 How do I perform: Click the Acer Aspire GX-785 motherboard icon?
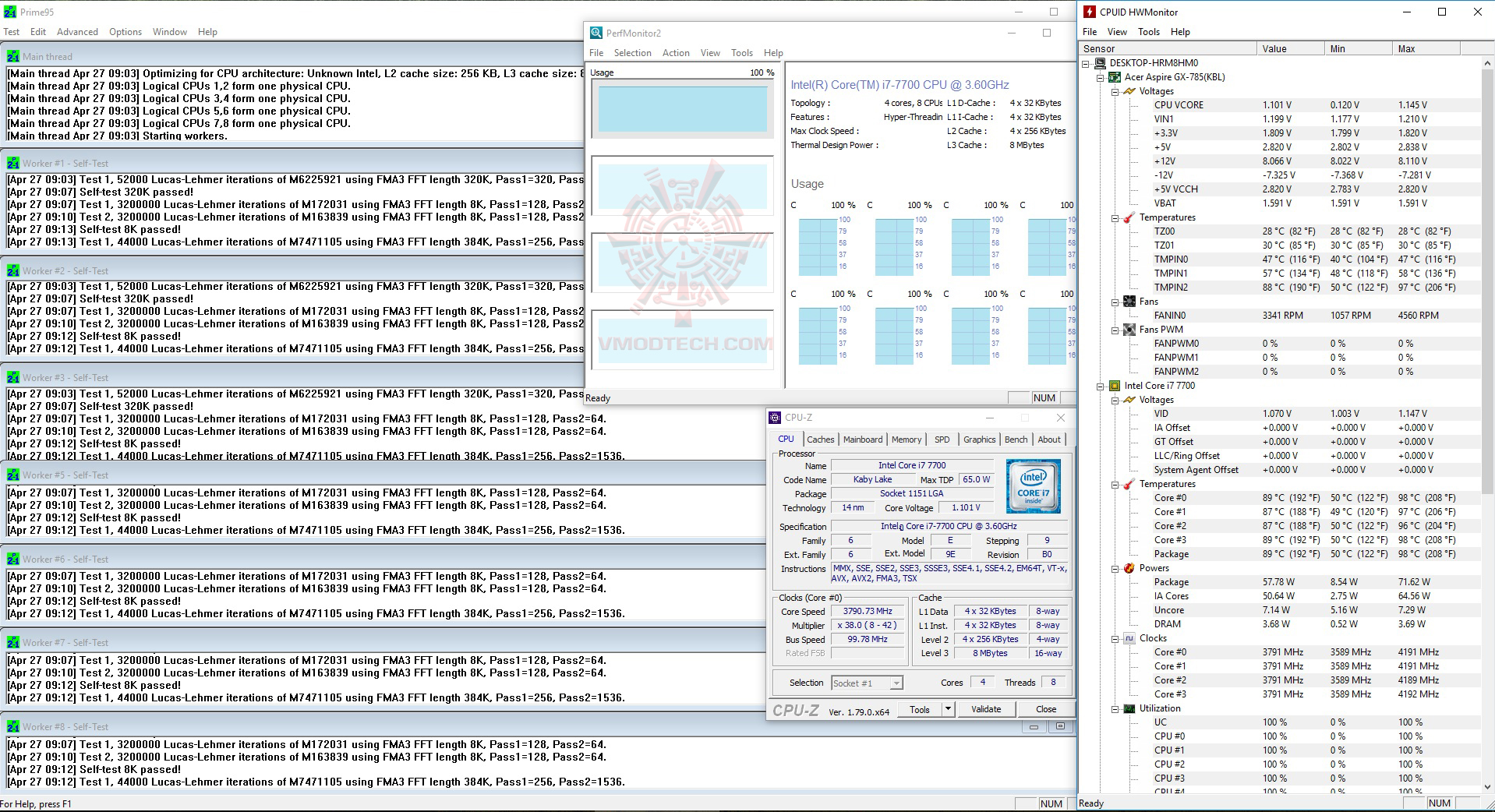tap(1115, 77)
